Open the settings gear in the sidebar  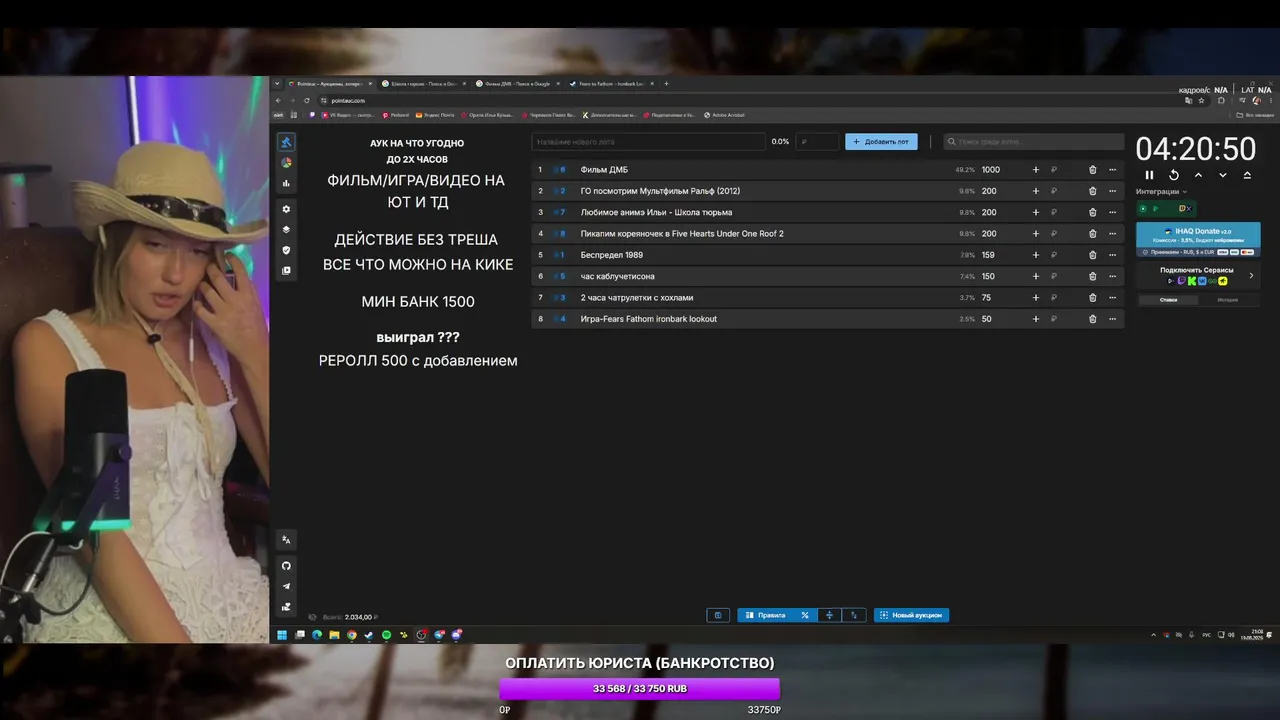(286, 209)
